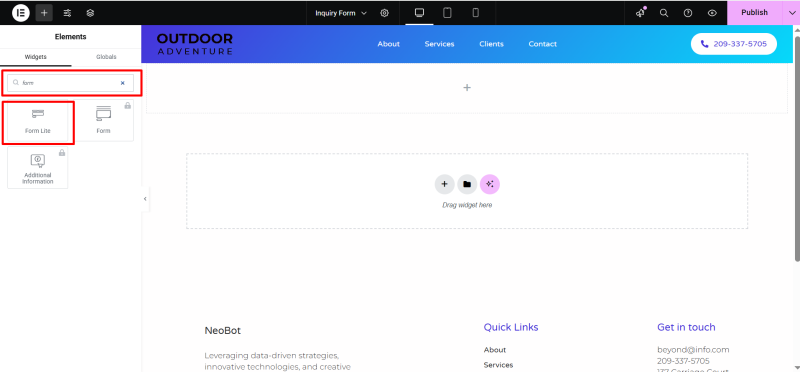Click the widget search input field
Viewport: 800px width, 372px height.
point(70,83)
